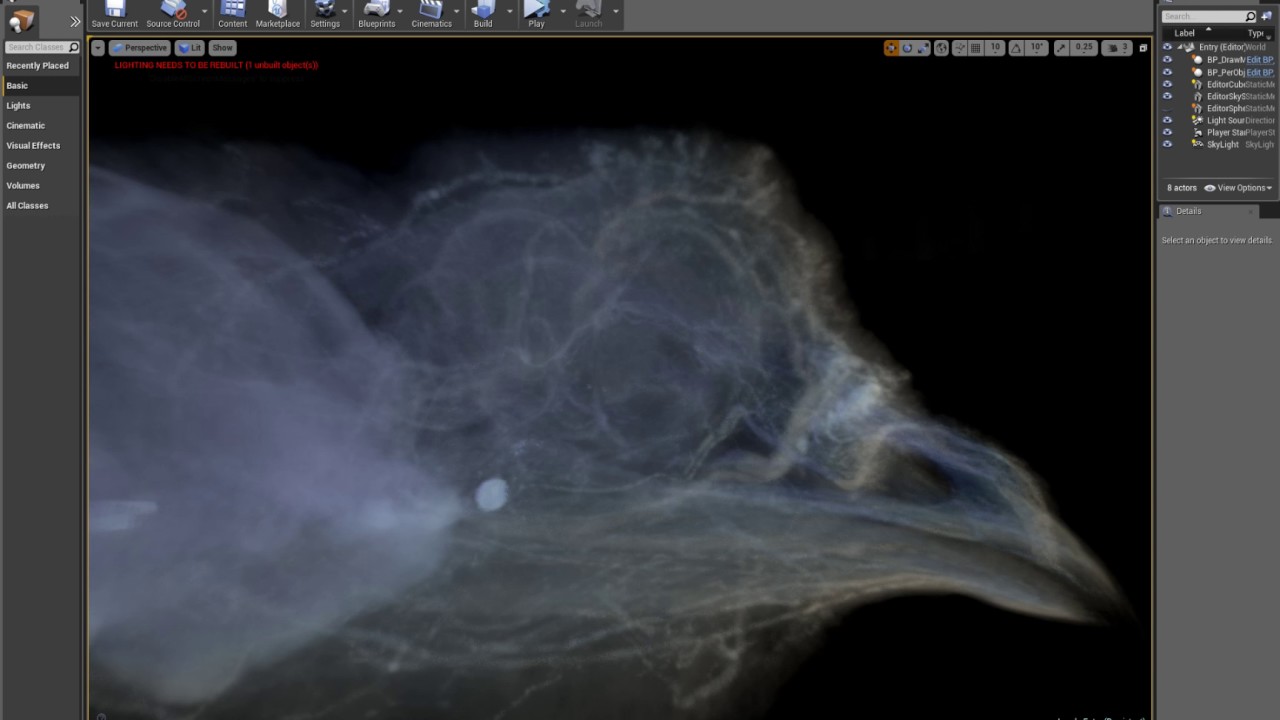Click the Perspective viewport type button
The height and width of the screenshot is (720, 1280).
pos(139,48)
